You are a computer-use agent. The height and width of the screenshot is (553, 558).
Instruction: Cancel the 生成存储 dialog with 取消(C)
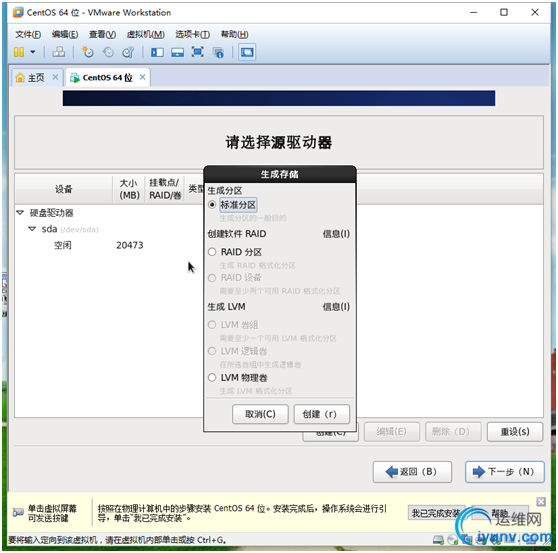[260, 414]
